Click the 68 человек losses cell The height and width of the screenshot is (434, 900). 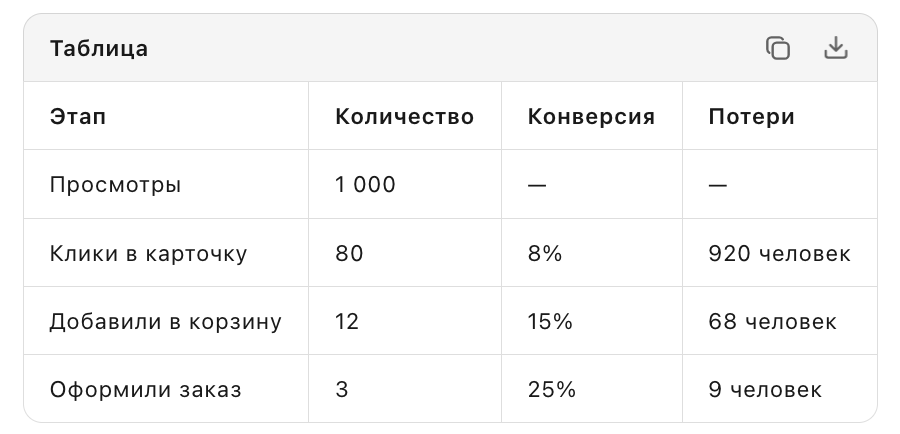click(x=773, y=321)
